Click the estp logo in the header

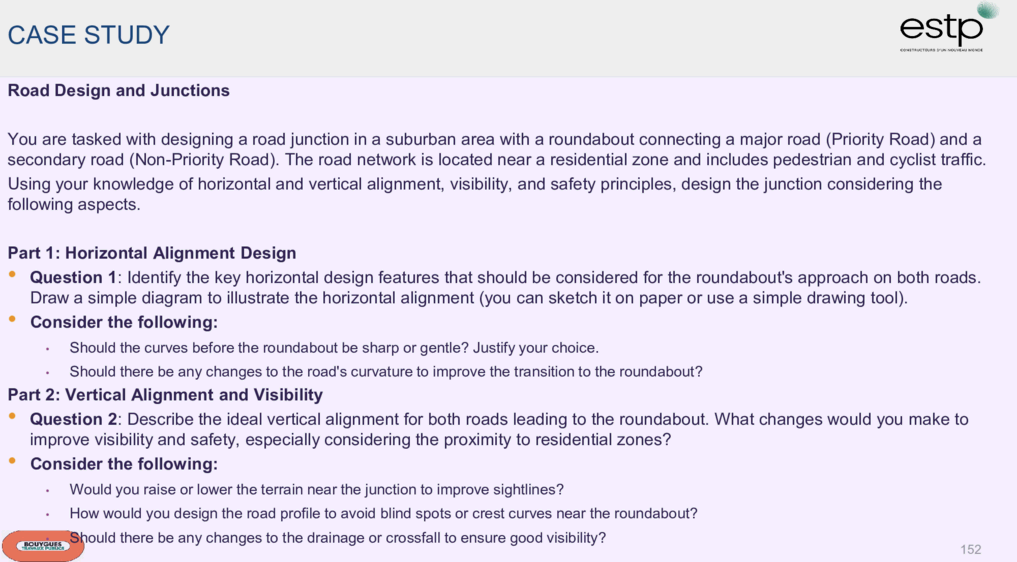pos(942,31)
